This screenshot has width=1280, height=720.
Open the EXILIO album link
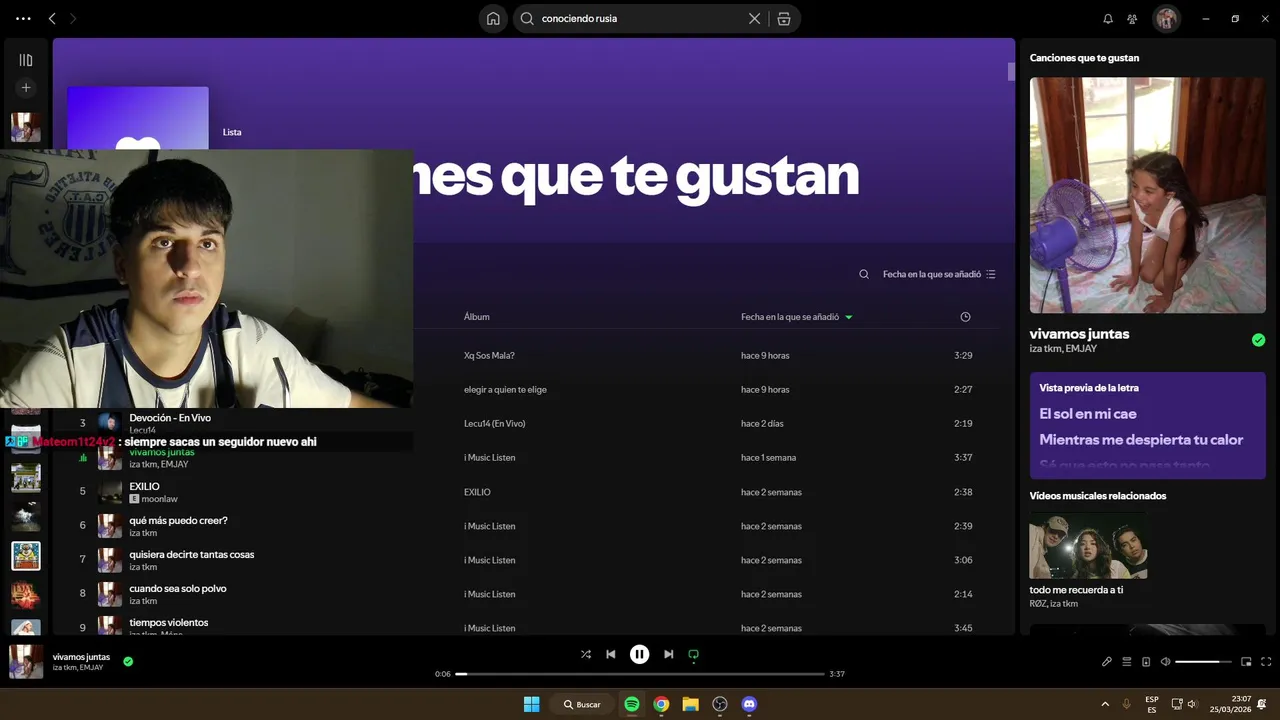[x=477, y=492]
